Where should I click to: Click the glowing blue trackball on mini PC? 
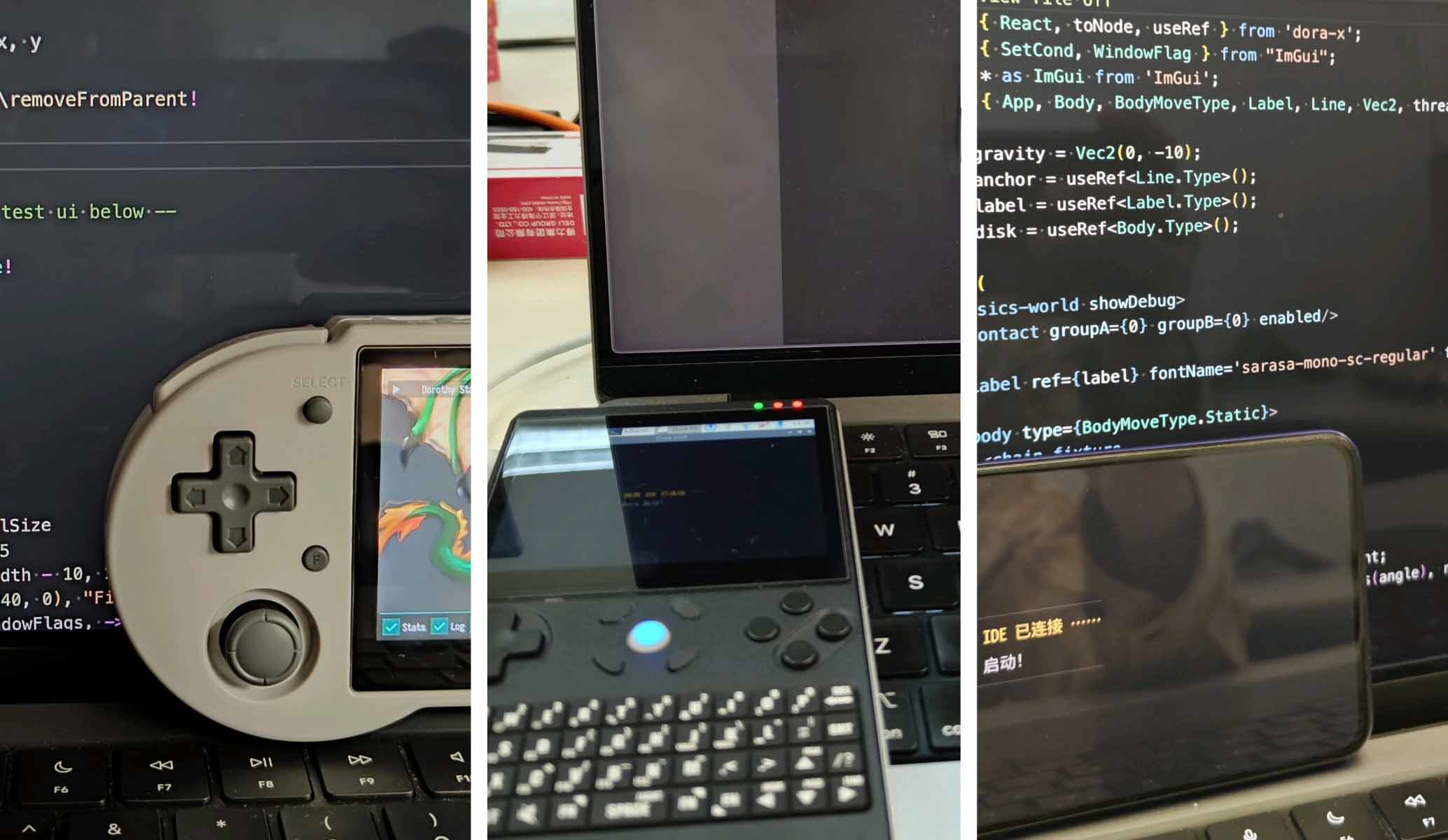click(x=647, y=636)
